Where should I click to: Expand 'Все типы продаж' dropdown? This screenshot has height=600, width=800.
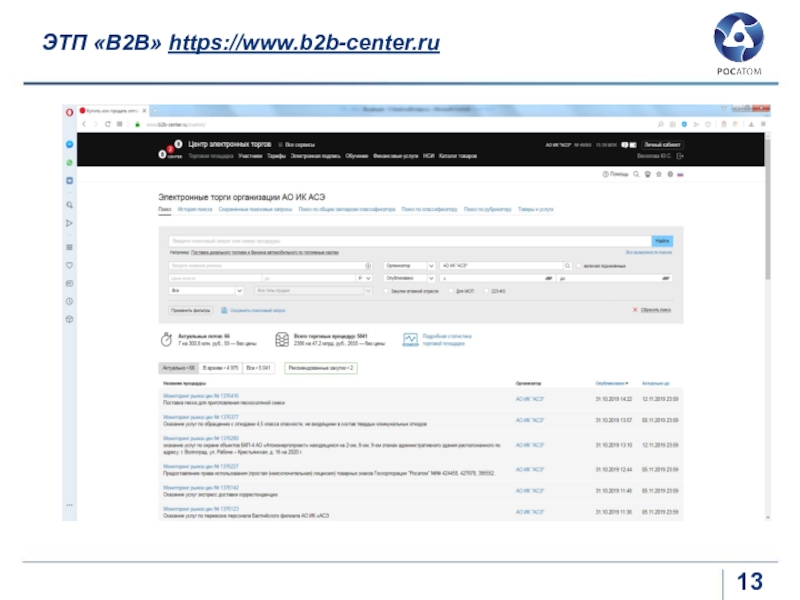click(313, 290)
